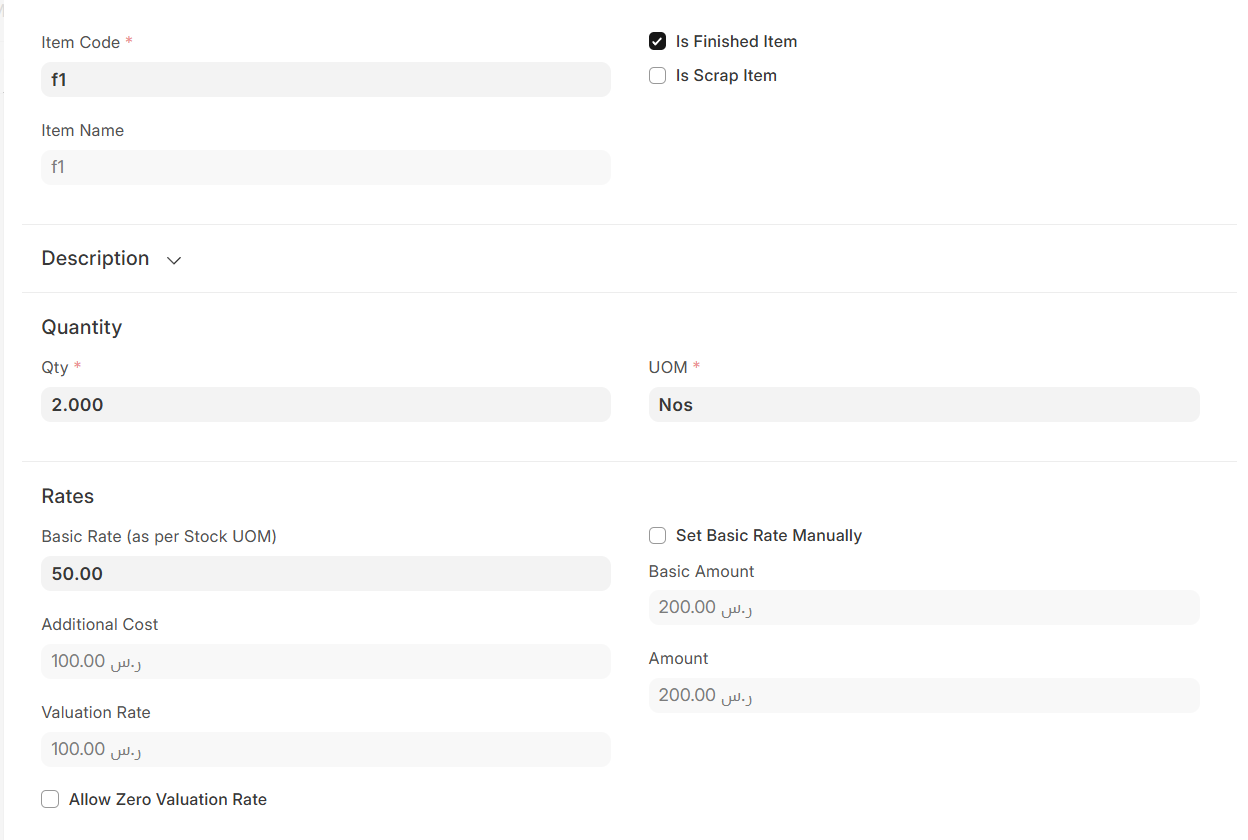Select the read-only Item Name field
This screenshot has height=840, width=1248.
[325, 167]
